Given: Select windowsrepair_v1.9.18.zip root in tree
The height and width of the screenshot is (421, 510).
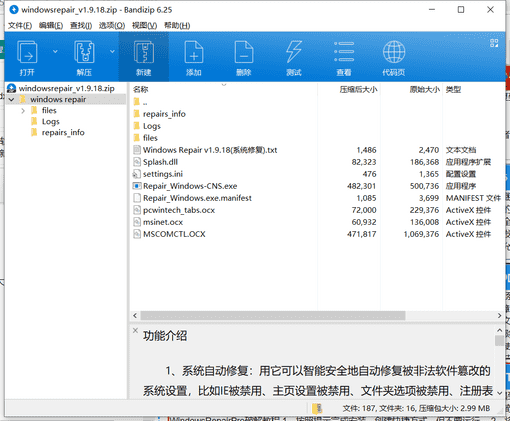Looking at the screenshot, I should point(66,88).
